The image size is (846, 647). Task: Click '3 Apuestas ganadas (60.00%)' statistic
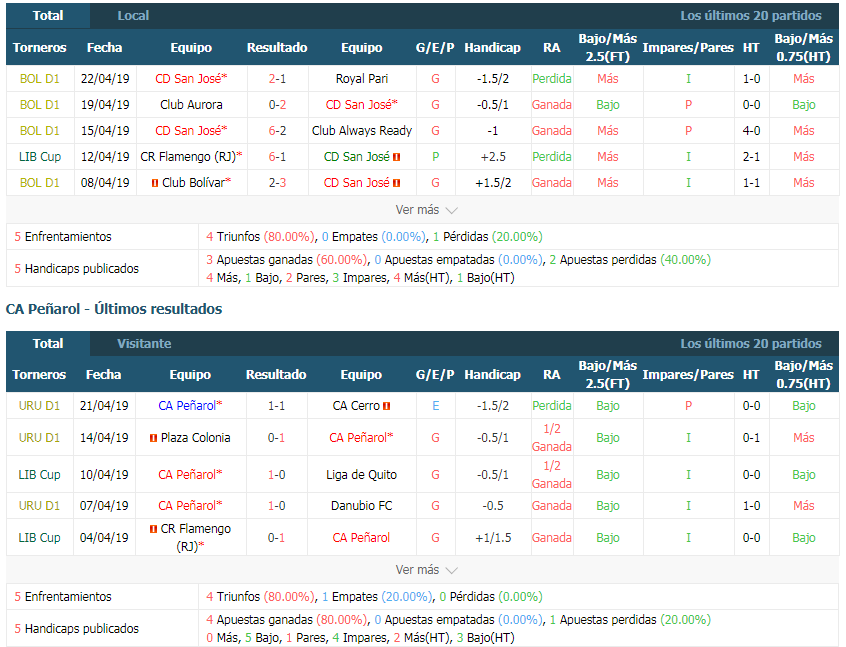[x=286, y=260]
